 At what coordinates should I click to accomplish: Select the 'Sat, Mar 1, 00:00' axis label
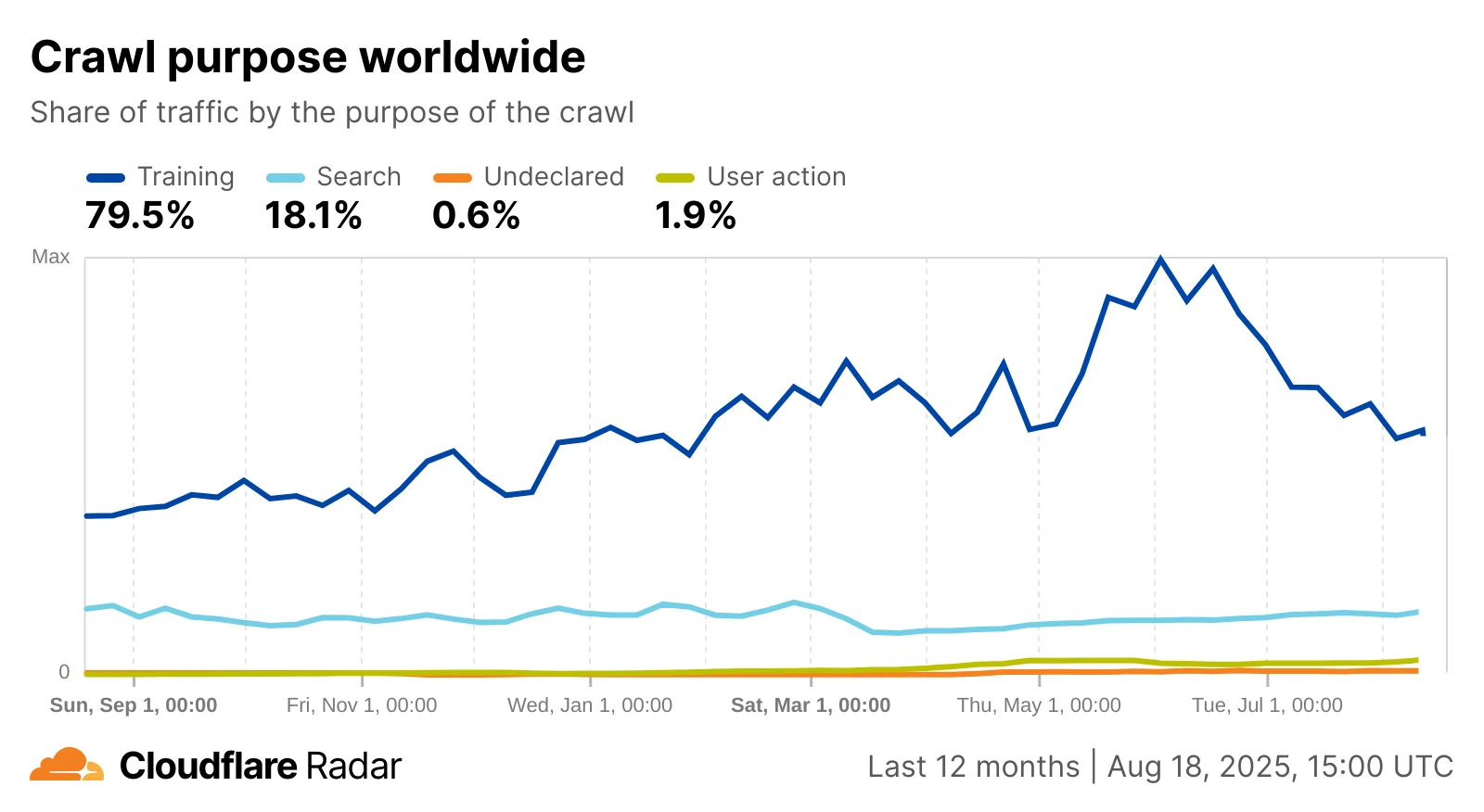tap(811, 705)
